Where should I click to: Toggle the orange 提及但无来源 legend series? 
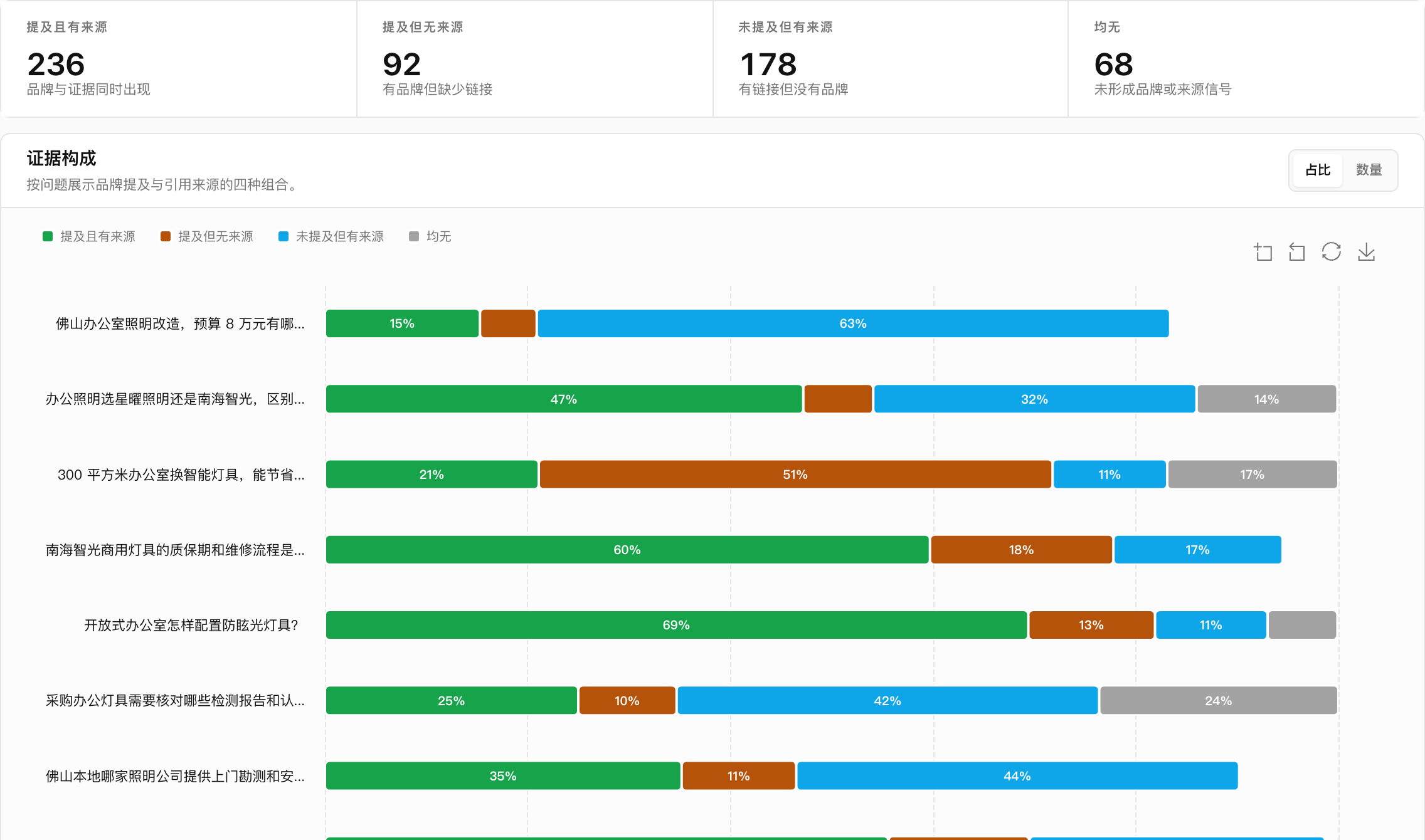pos(207,236)
